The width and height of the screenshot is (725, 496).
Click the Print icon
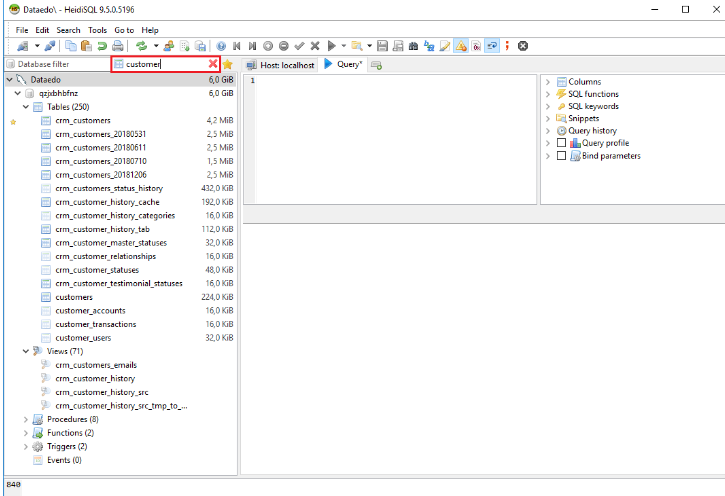pos(118,46)
